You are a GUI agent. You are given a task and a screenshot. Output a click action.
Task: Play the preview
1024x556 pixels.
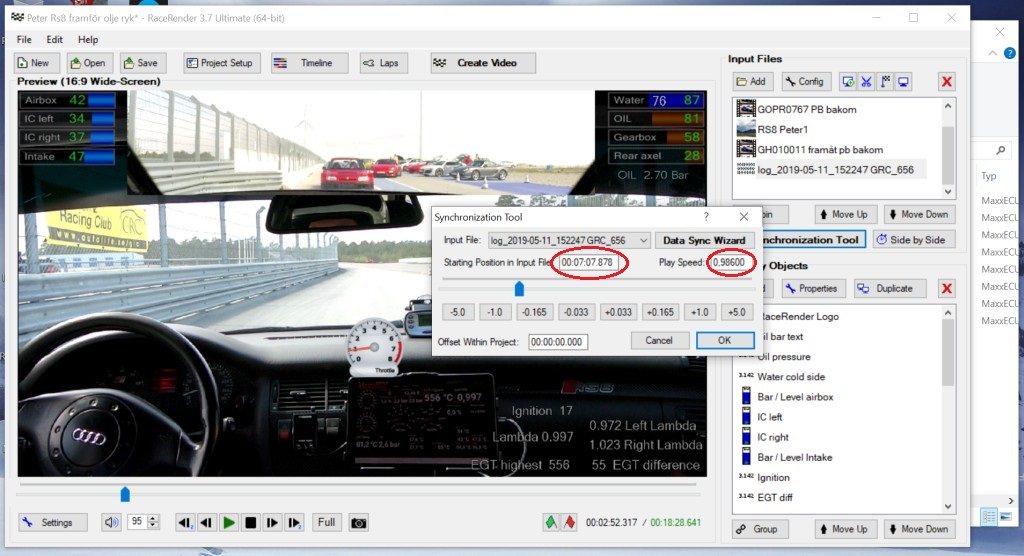(229, 523)
